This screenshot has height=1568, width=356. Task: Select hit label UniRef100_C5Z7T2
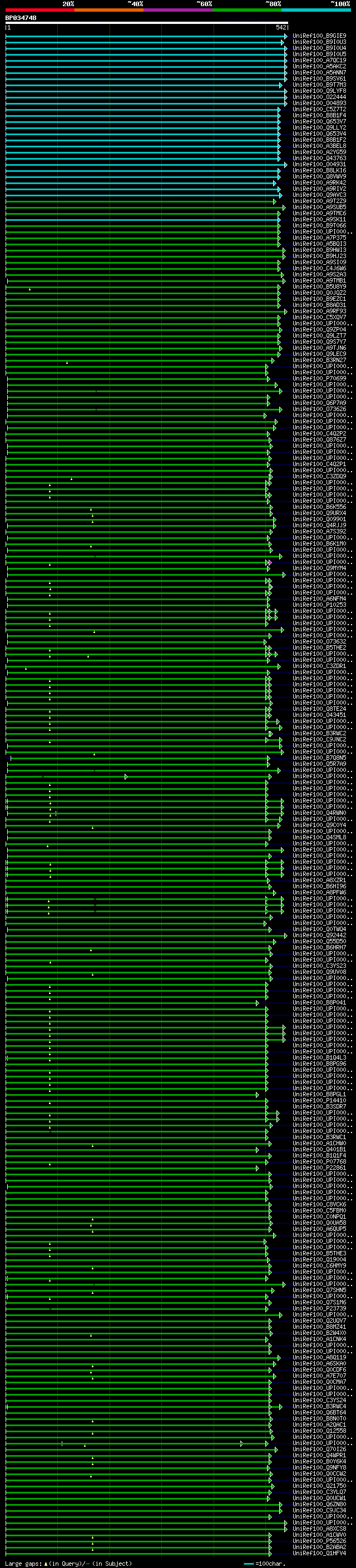coord(319,109)
